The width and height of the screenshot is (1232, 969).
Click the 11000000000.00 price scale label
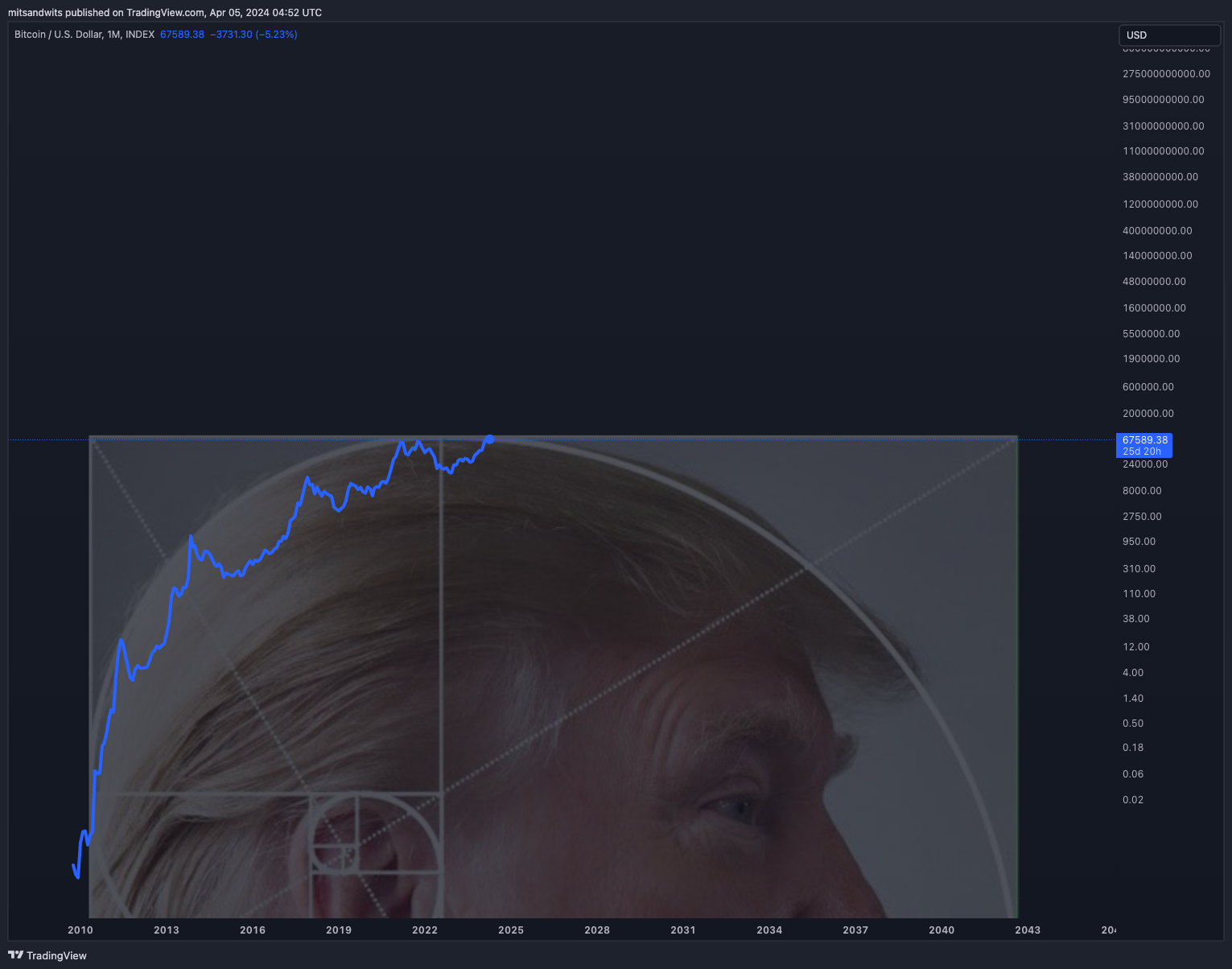coord(1164,151)
